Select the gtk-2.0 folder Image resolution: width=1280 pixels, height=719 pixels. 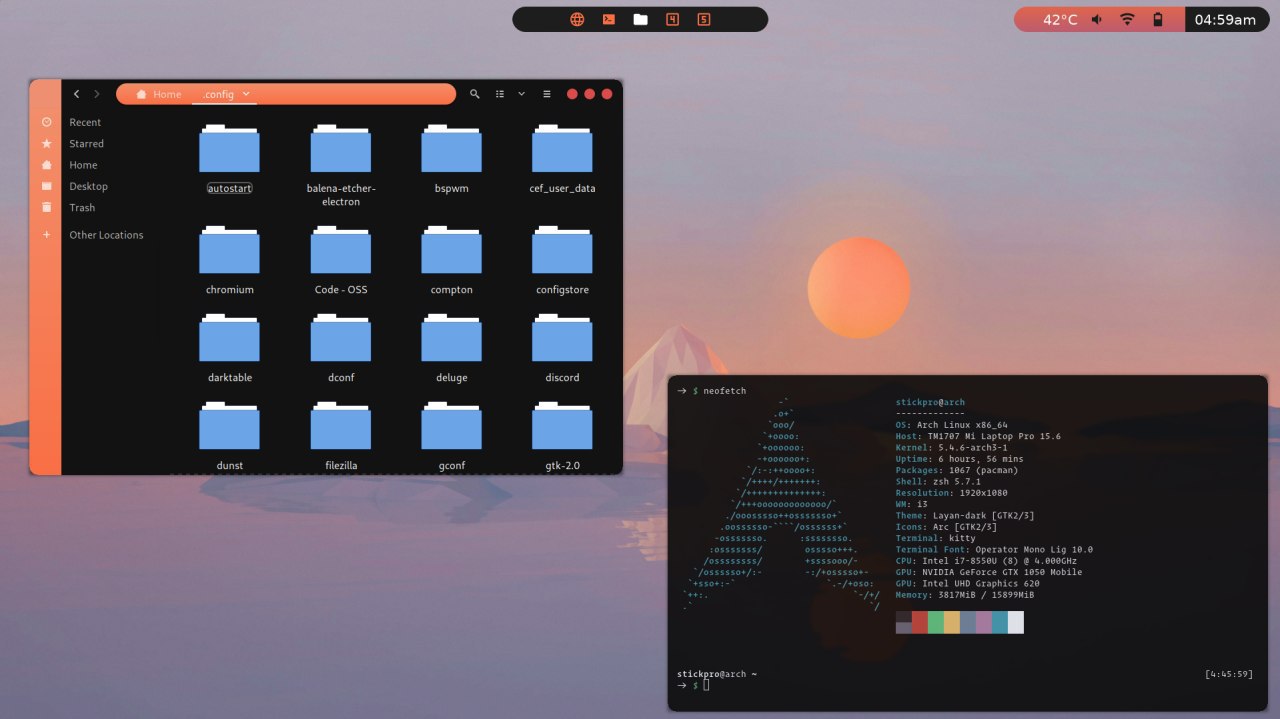click(x=563, y=436)
